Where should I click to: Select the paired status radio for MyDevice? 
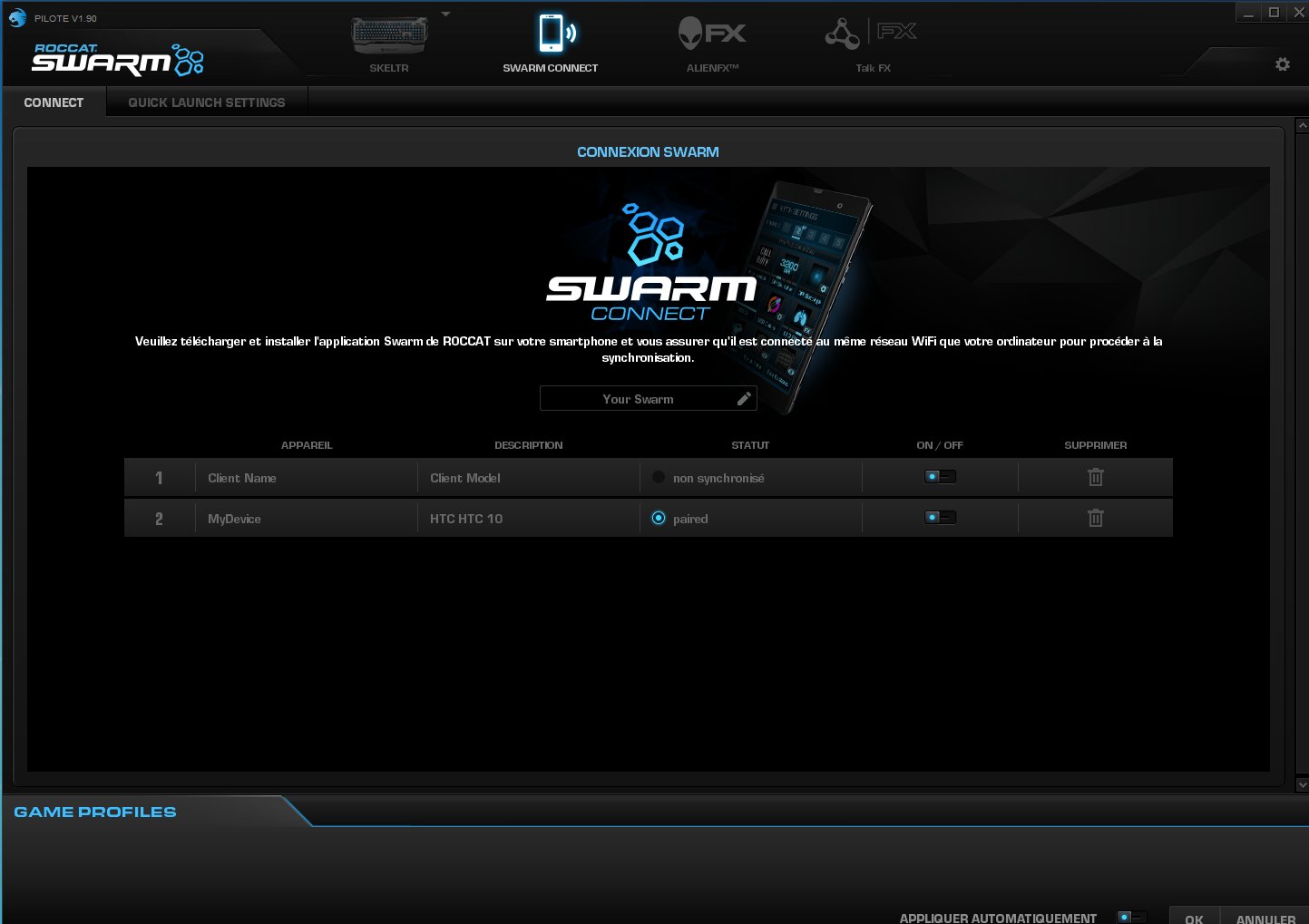pyautogui.click(x=659, y=518)
